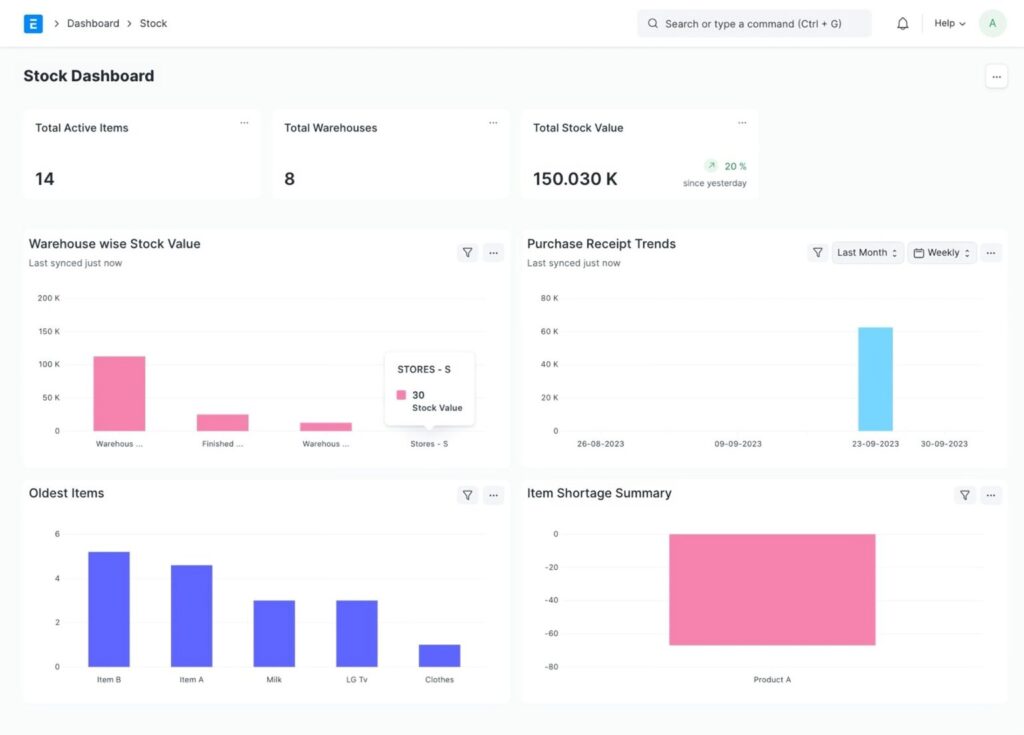Viewport: 1024px width, 735px height.
Task: Focus the search or command field
Action: click(754, 24)
